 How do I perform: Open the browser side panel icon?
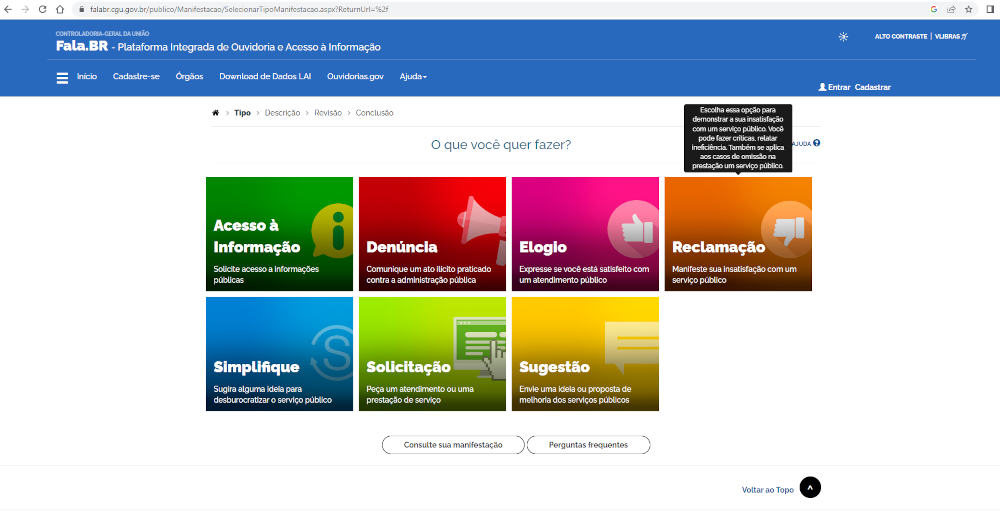(990, 9)
